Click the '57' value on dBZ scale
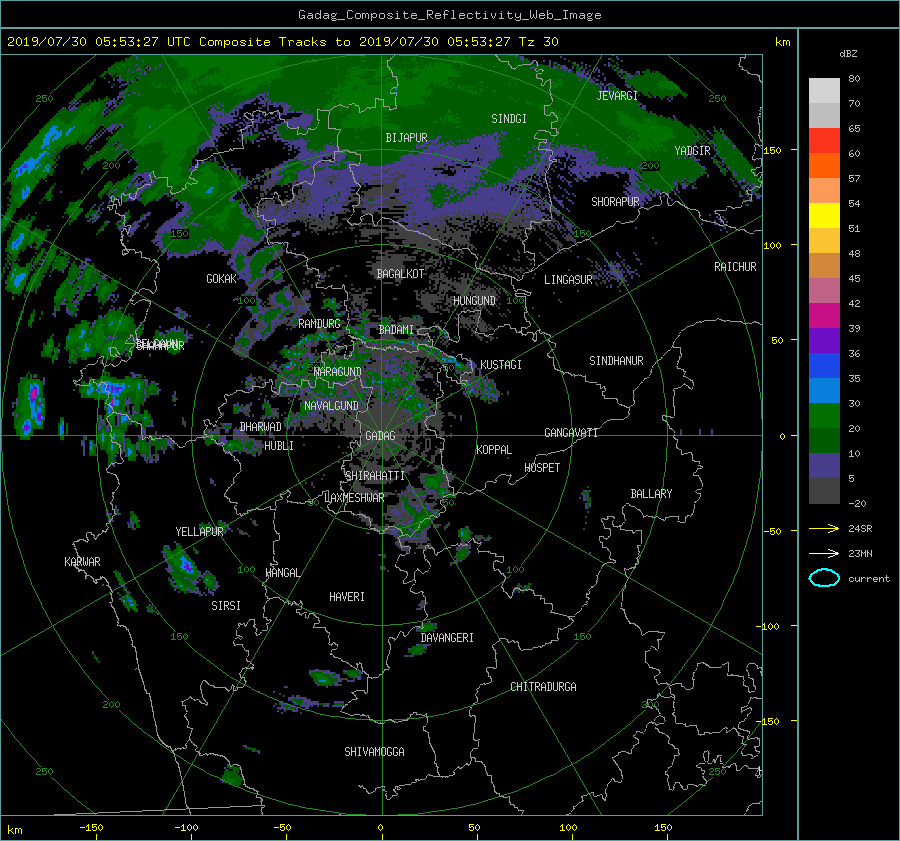The image size is (900, 841). click(854, 179)
